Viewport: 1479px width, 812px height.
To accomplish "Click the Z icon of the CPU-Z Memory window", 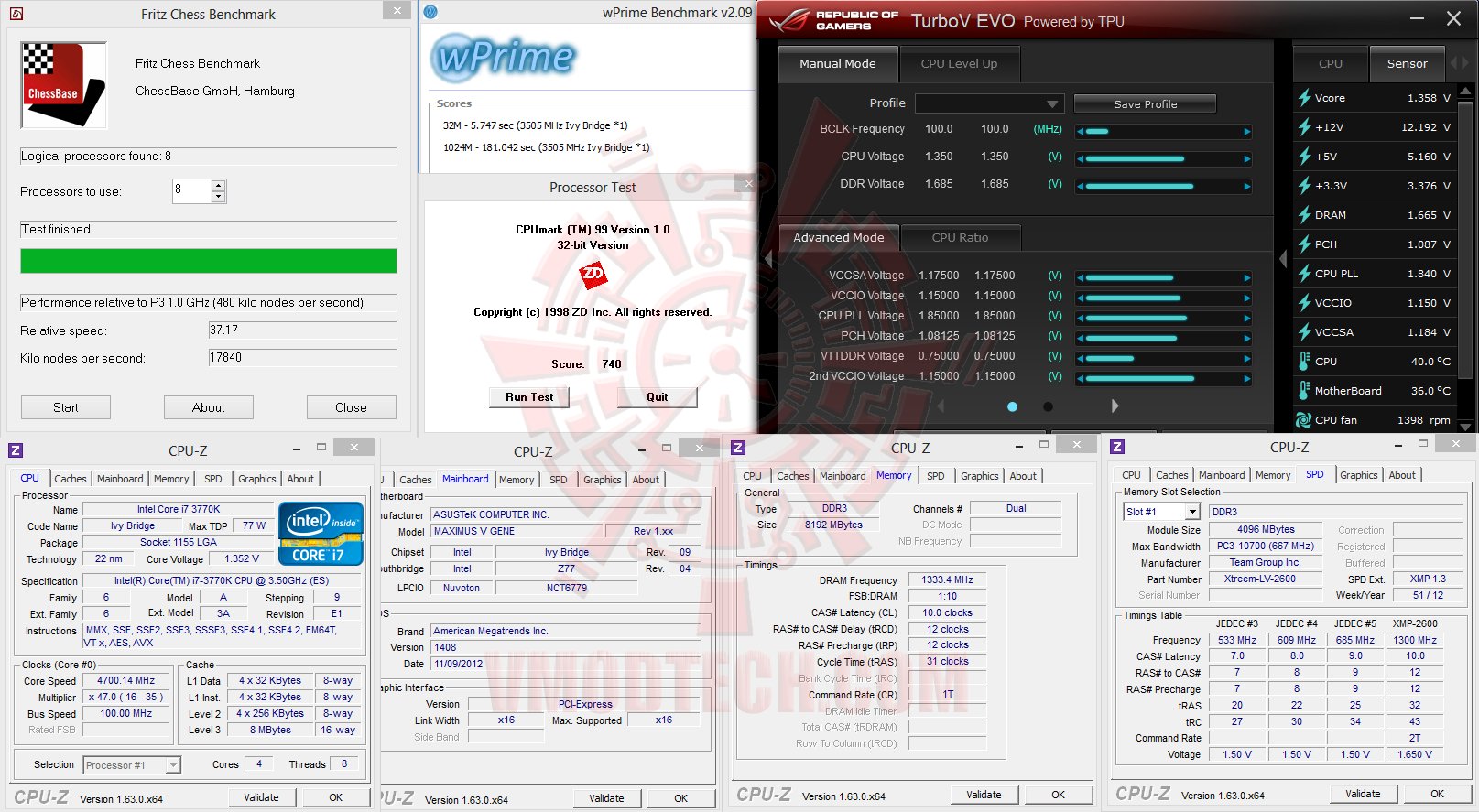I will (x=738, y=448).
